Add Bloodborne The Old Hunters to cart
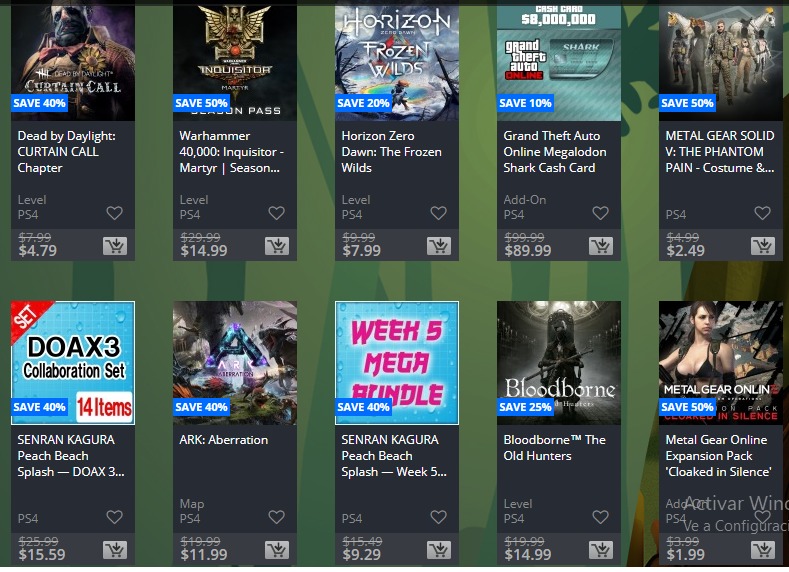This screenshot has height=572, width=789. coord(601,550)
